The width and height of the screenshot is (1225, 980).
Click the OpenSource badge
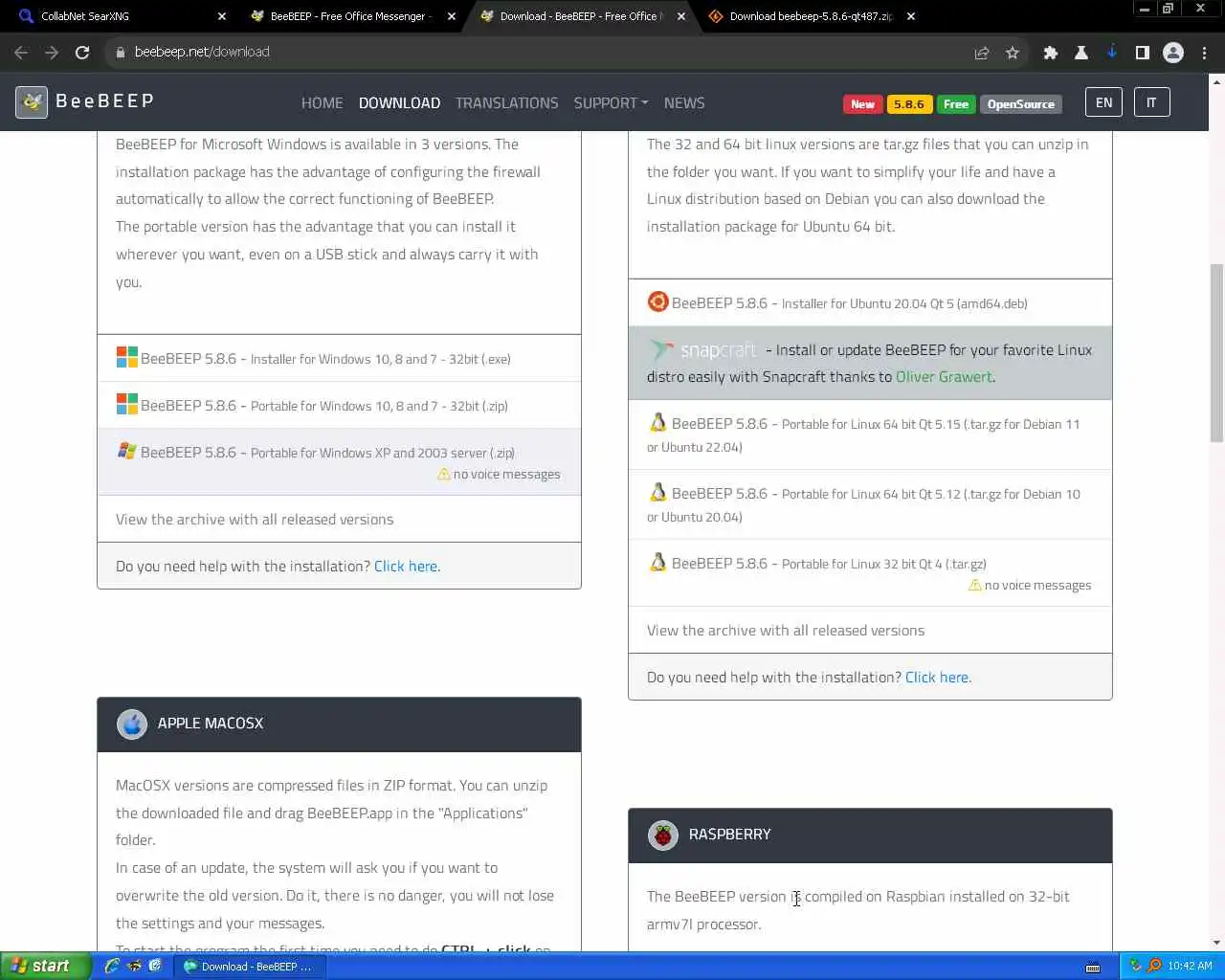pyautogui.click(x=1020, y=104)
